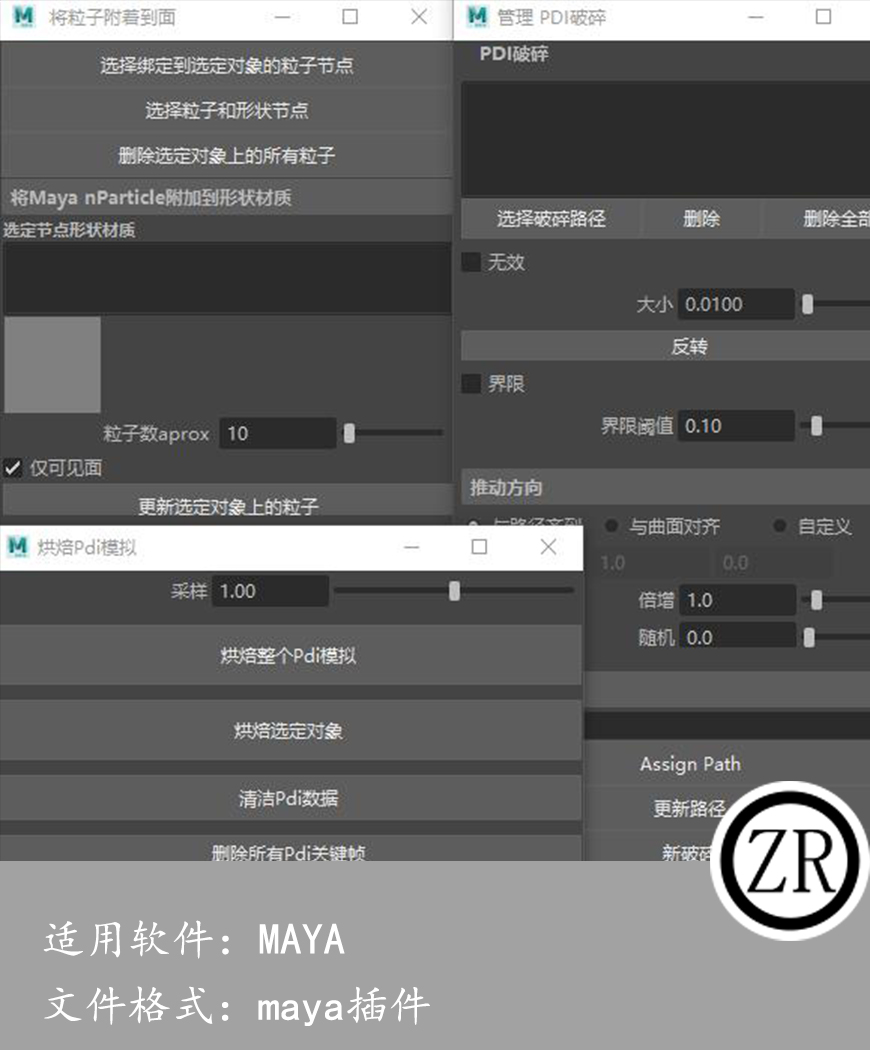870x1050 pixels.
Task: Click 删除选定对象上的所有粒子
Action: (x=225, y=155)
